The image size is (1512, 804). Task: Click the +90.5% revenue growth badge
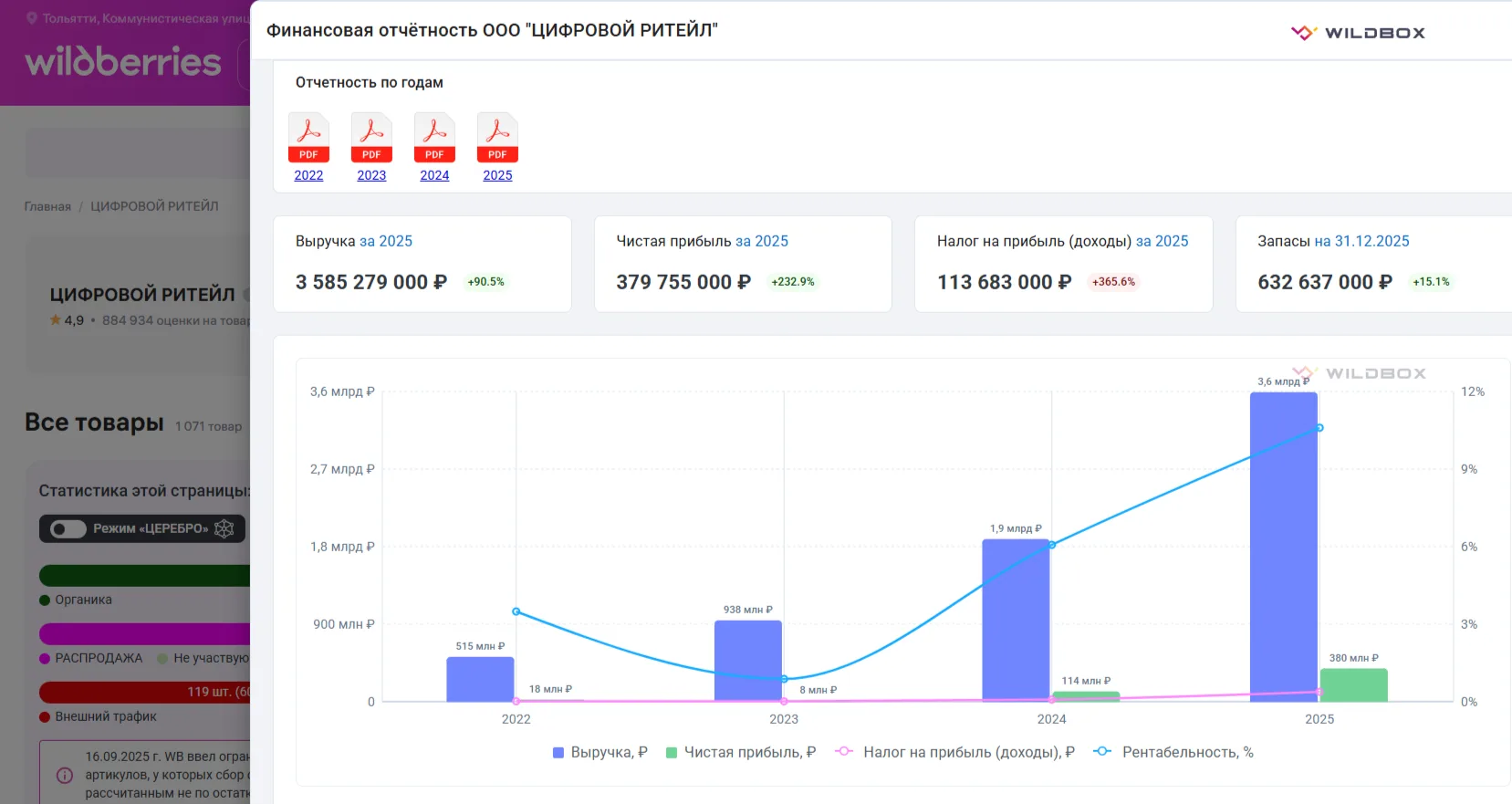coord(485,282)
